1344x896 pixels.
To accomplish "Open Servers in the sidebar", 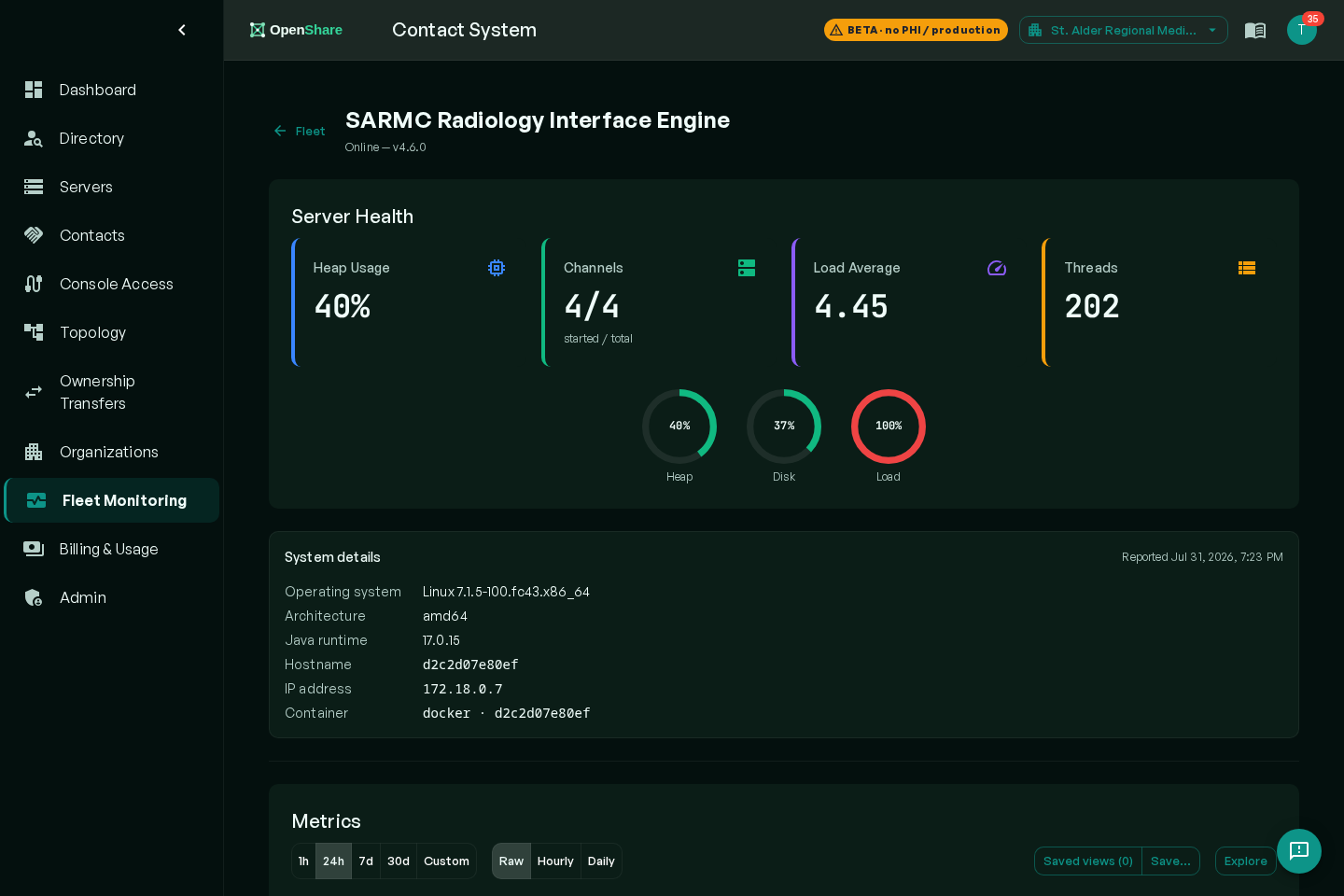I will [112, 187].
